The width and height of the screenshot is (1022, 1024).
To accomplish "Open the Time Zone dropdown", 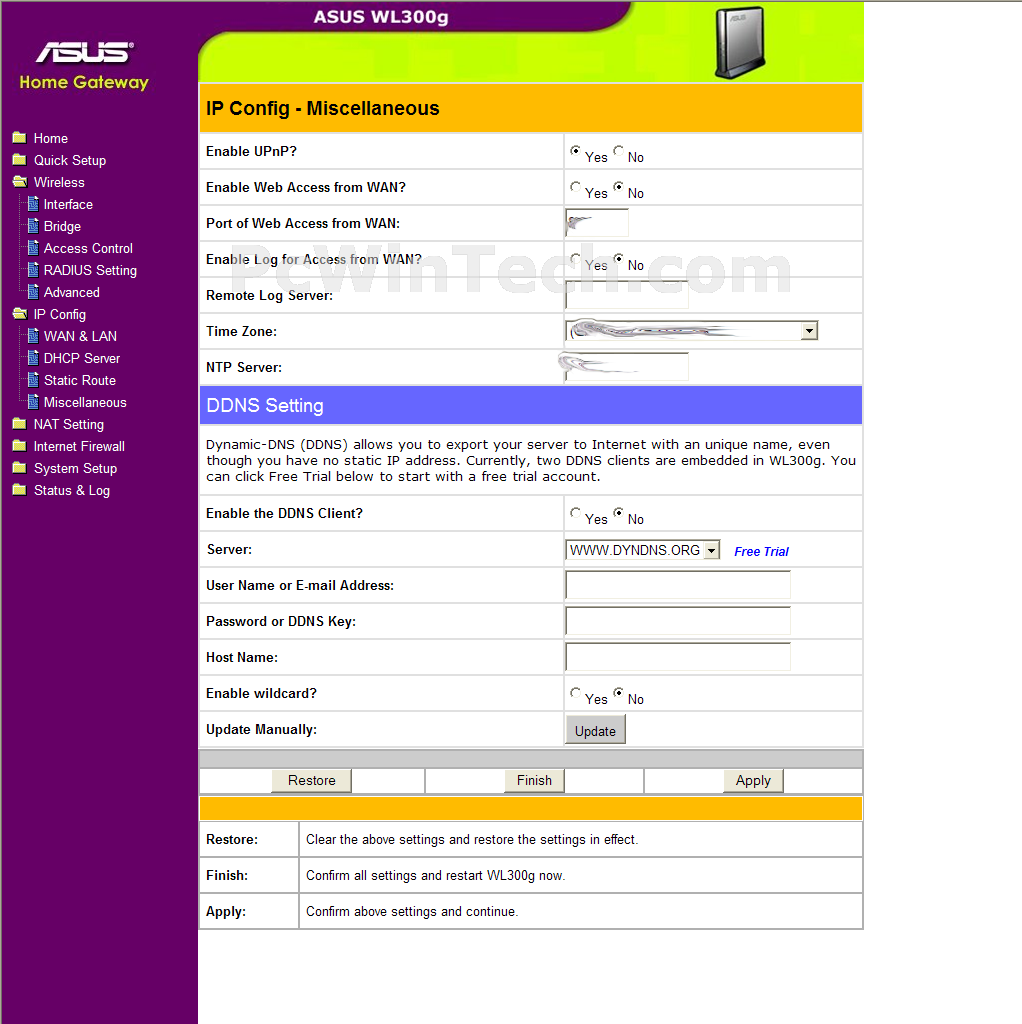I will [692, 330].
